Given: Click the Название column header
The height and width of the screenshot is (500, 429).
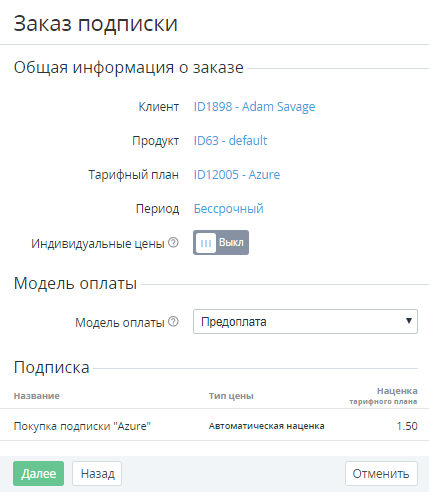Looking at the screenshot, I should pos(37,396).
